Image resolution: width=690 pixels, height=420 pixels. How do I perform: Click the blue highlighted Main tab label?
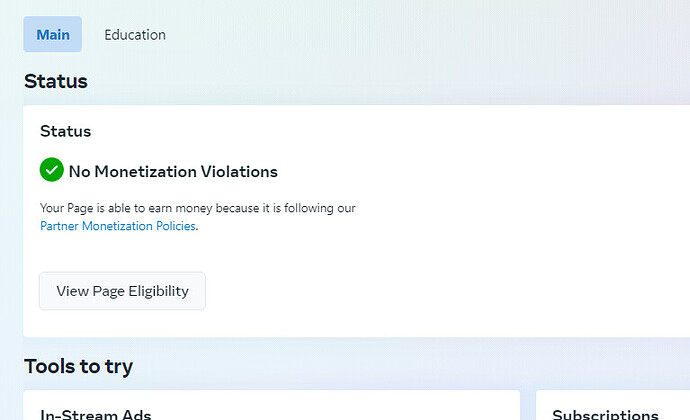click(53, 35)
